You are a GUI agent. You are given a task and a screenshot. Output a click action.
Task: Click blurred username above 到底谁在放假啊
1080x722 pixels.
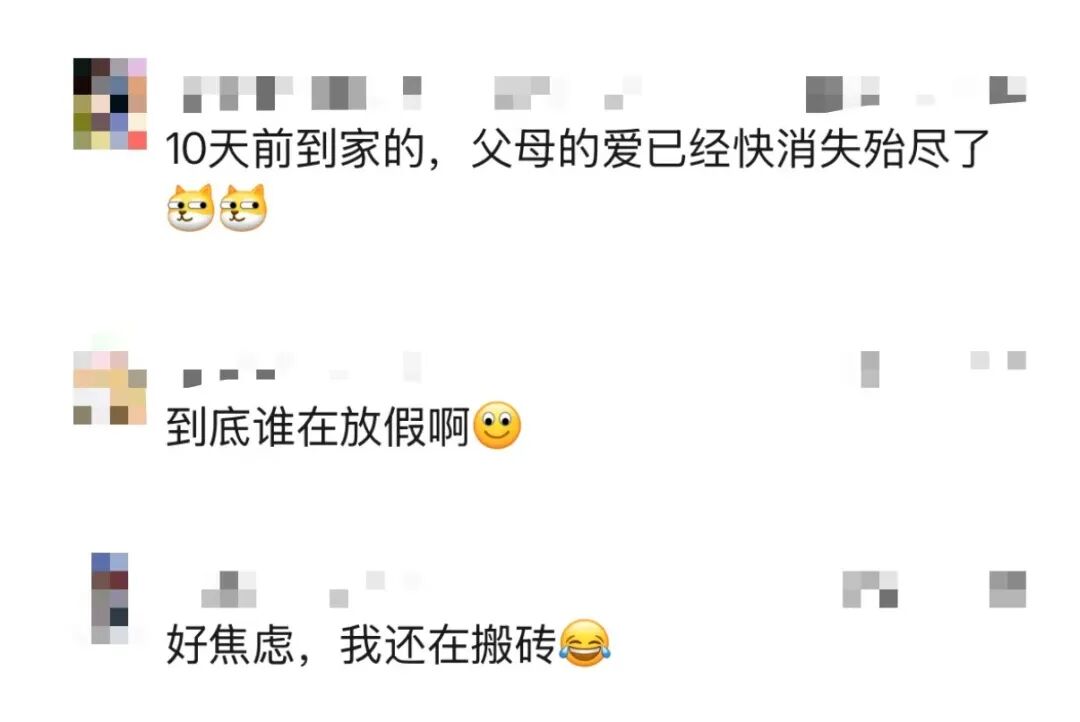click(302, 367)
